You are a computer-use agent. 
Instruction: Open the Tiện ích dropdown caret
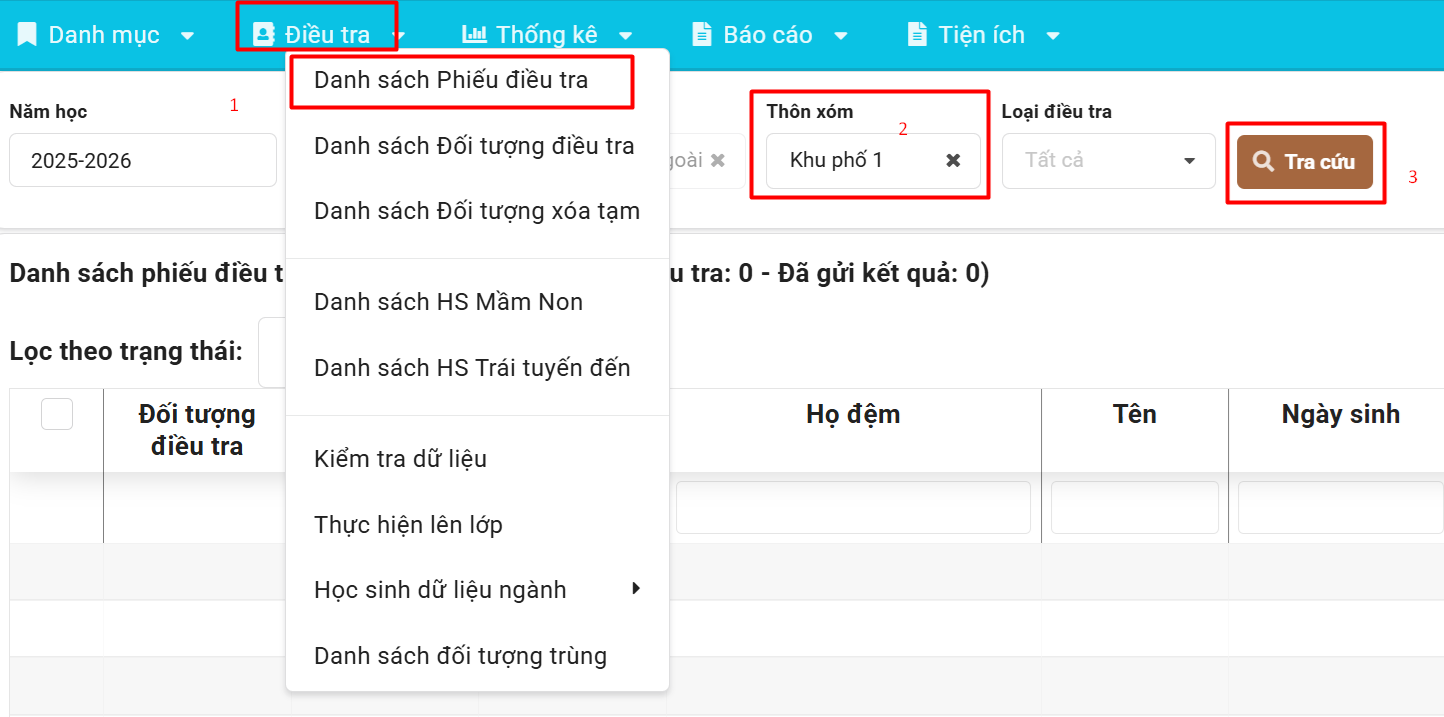[1052, 36]
